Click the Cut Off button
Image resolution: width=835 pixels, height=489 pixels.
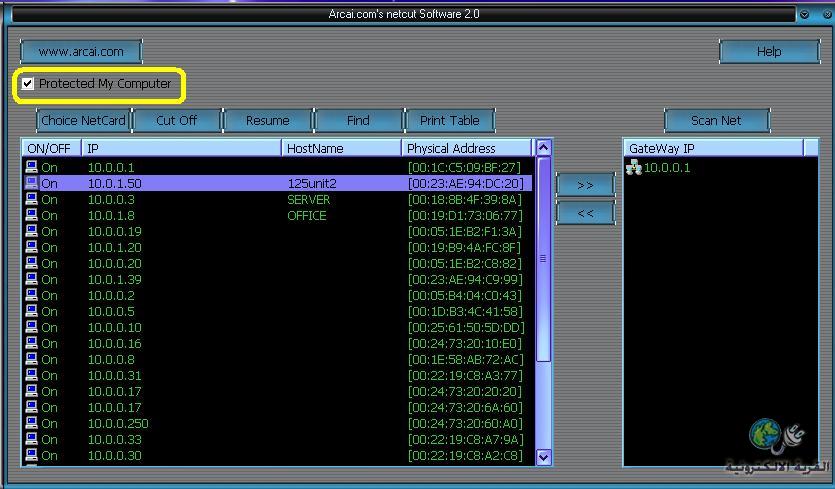176,120
